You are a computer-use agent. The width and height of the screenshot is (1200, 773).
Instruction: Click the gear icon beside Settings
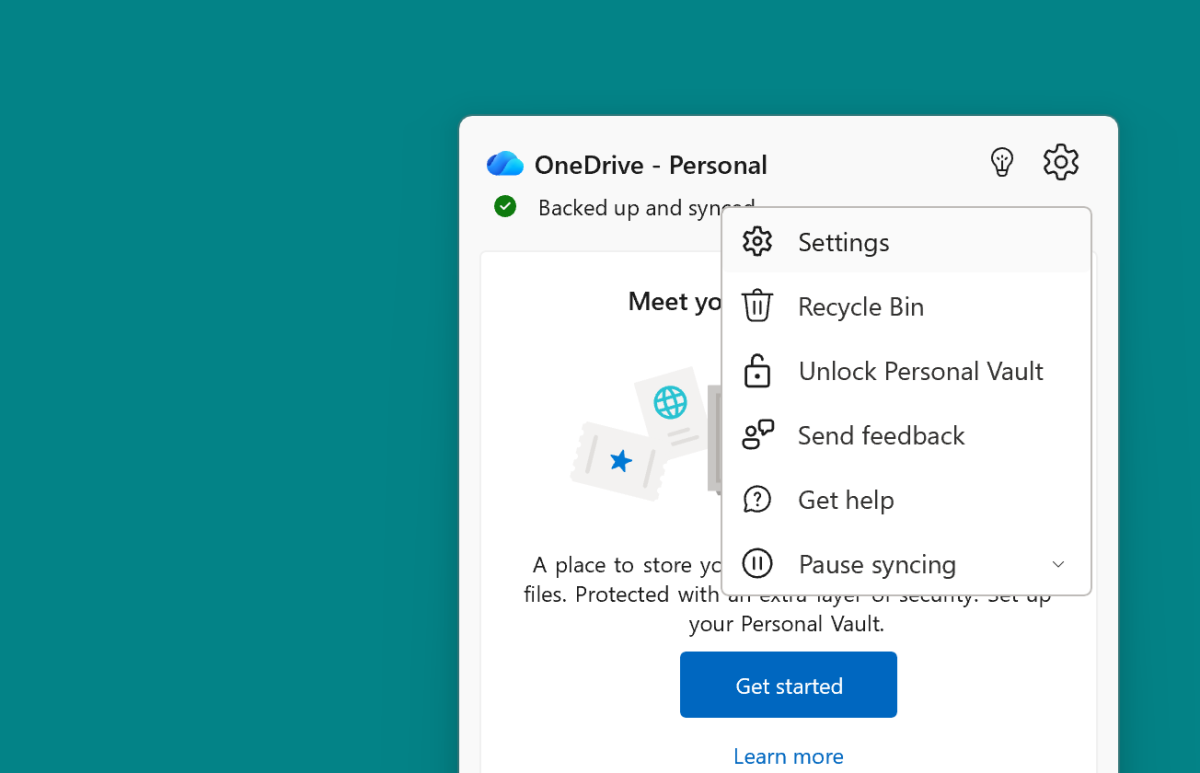tap(757, 242)
